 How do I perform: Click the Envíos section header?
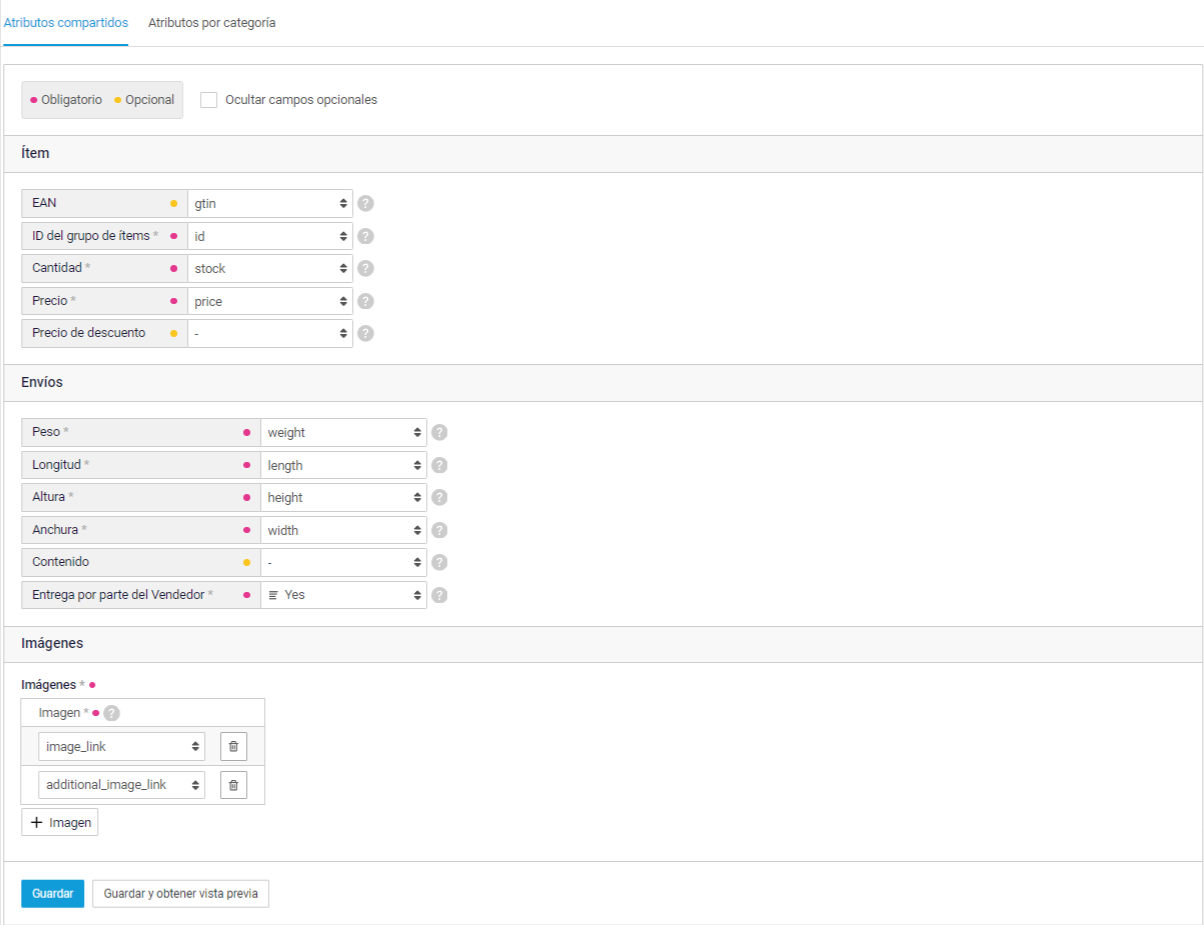[43, 382]
